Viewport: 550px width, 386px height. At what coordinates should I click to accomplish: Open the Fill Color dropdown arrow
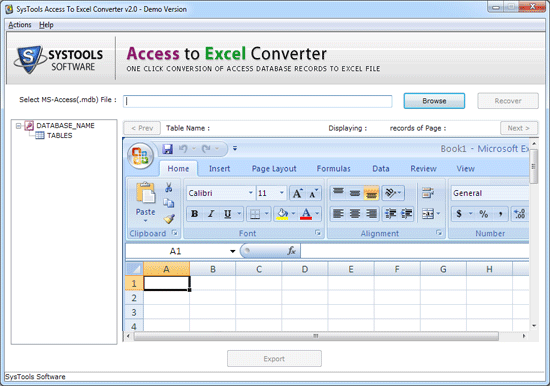[x=293, y=214]
